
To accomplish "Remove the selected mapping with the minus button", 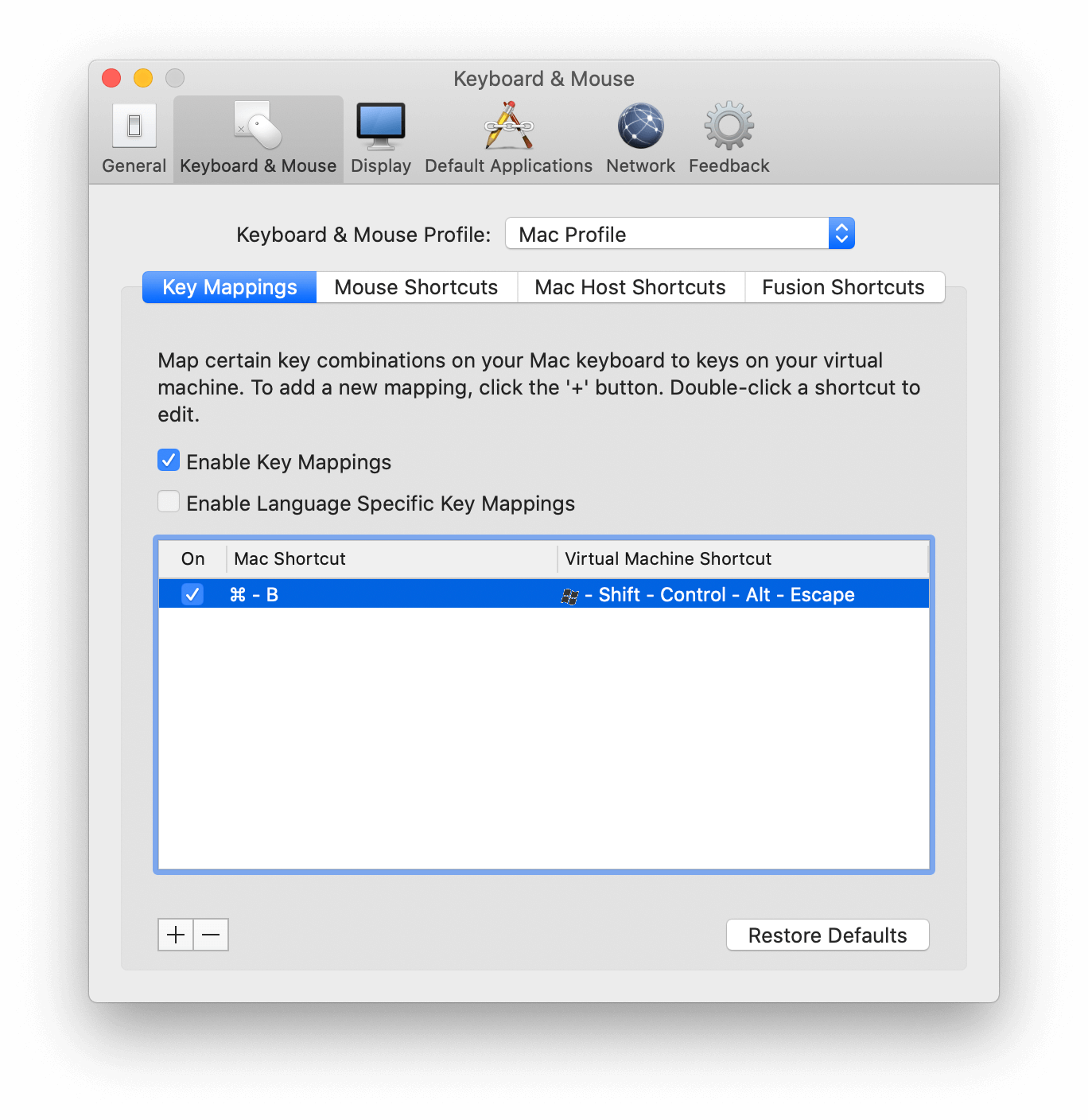I will [210, 935].
